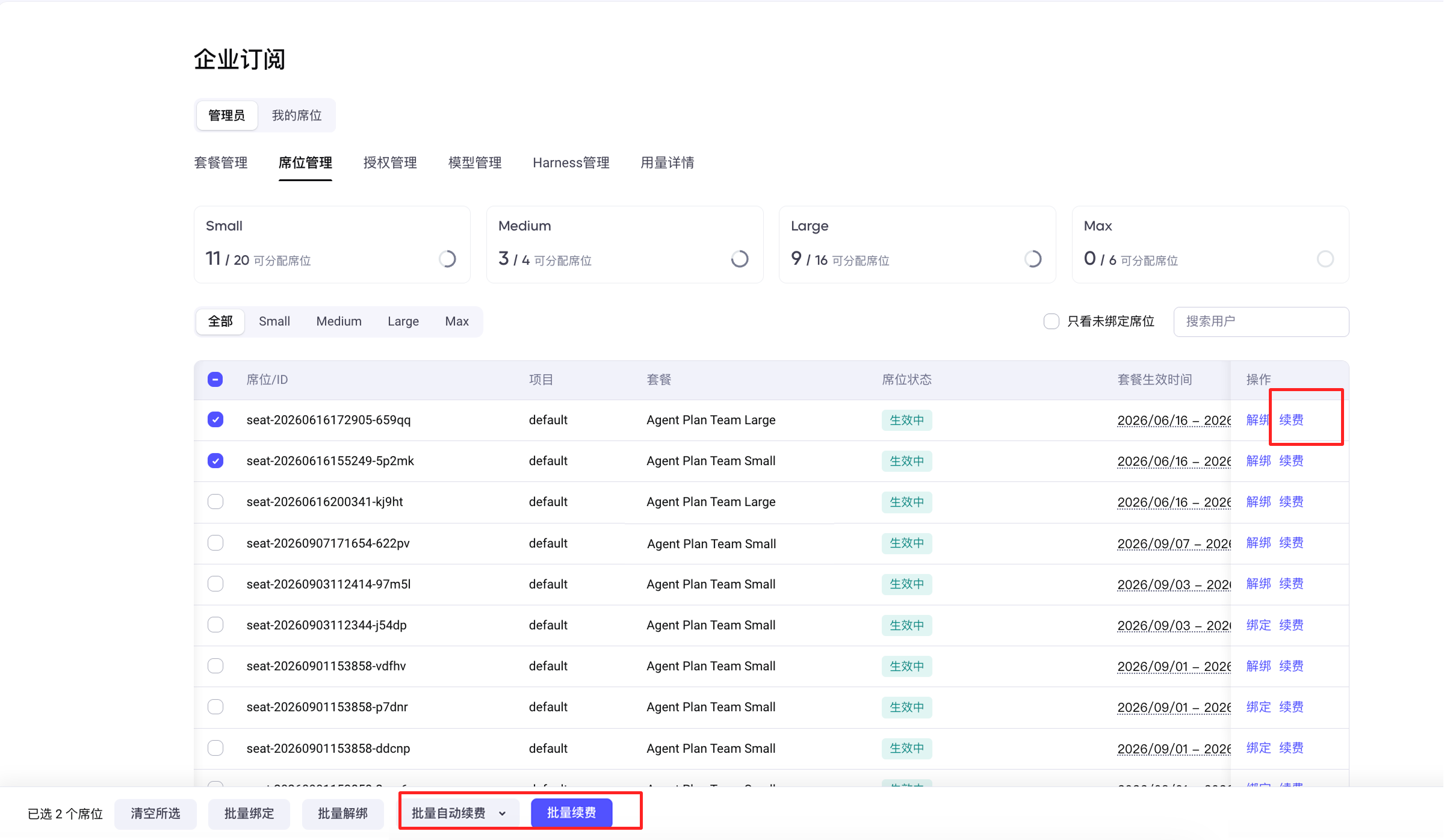Filter seats by Medium plan

(339, 321)
